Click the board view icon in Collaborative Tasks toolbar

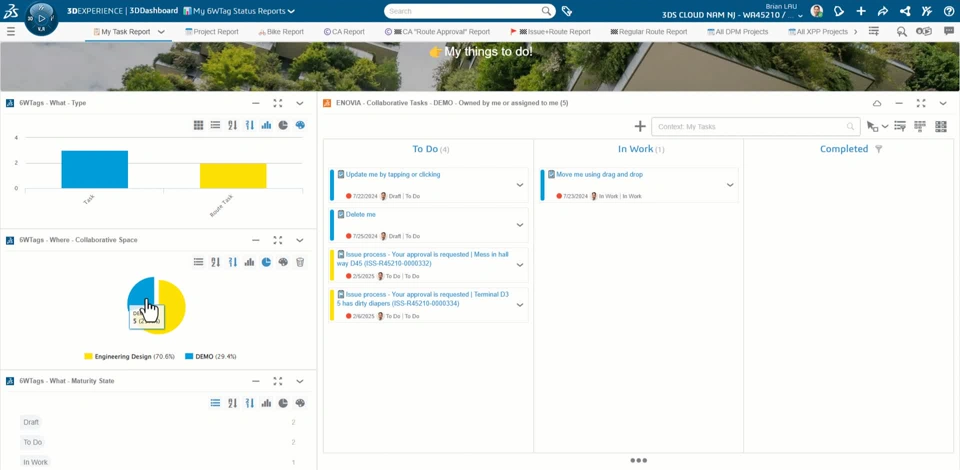(920, 126)
